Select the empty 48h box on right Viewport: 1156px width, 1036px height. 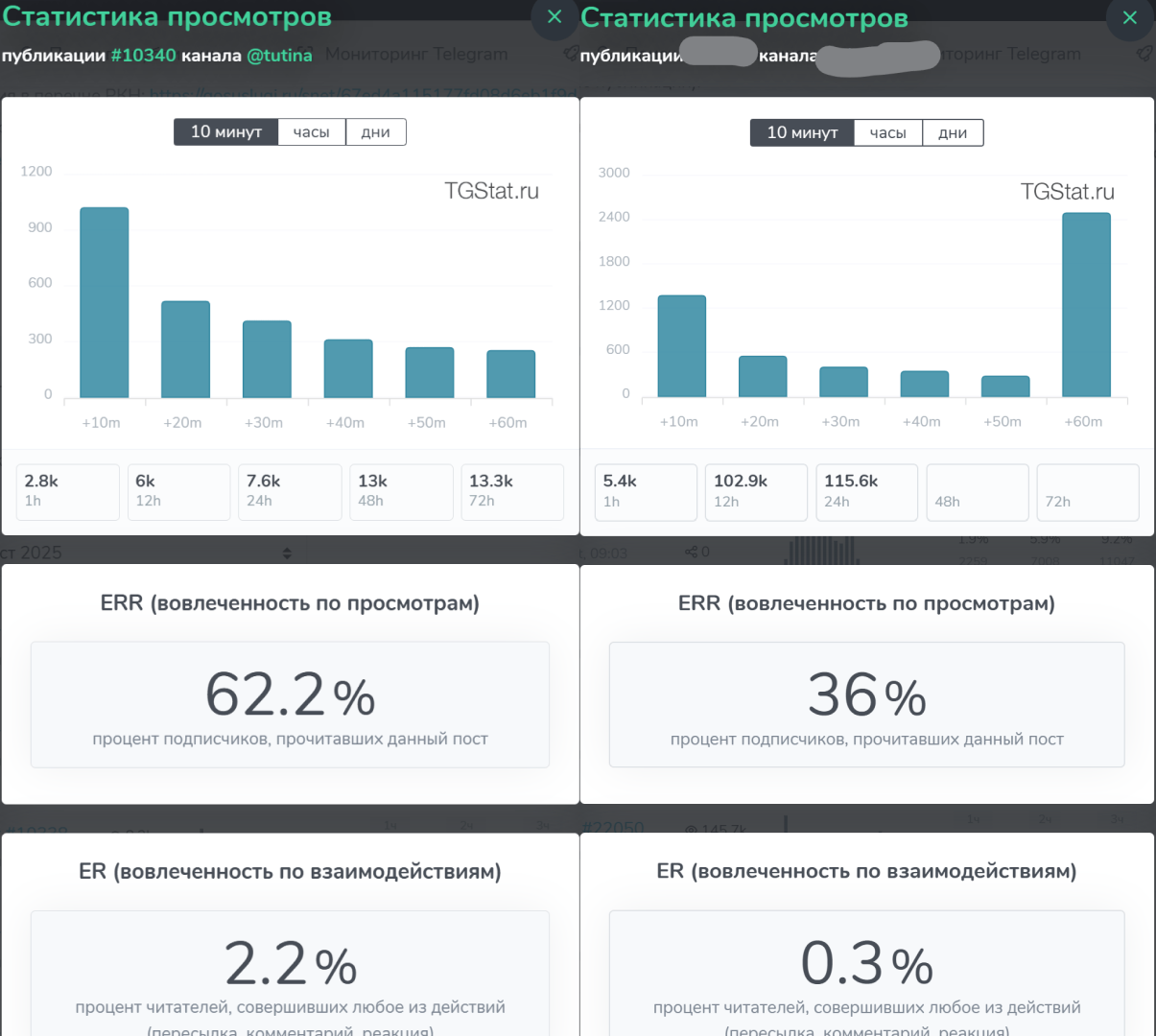[978, 493]
